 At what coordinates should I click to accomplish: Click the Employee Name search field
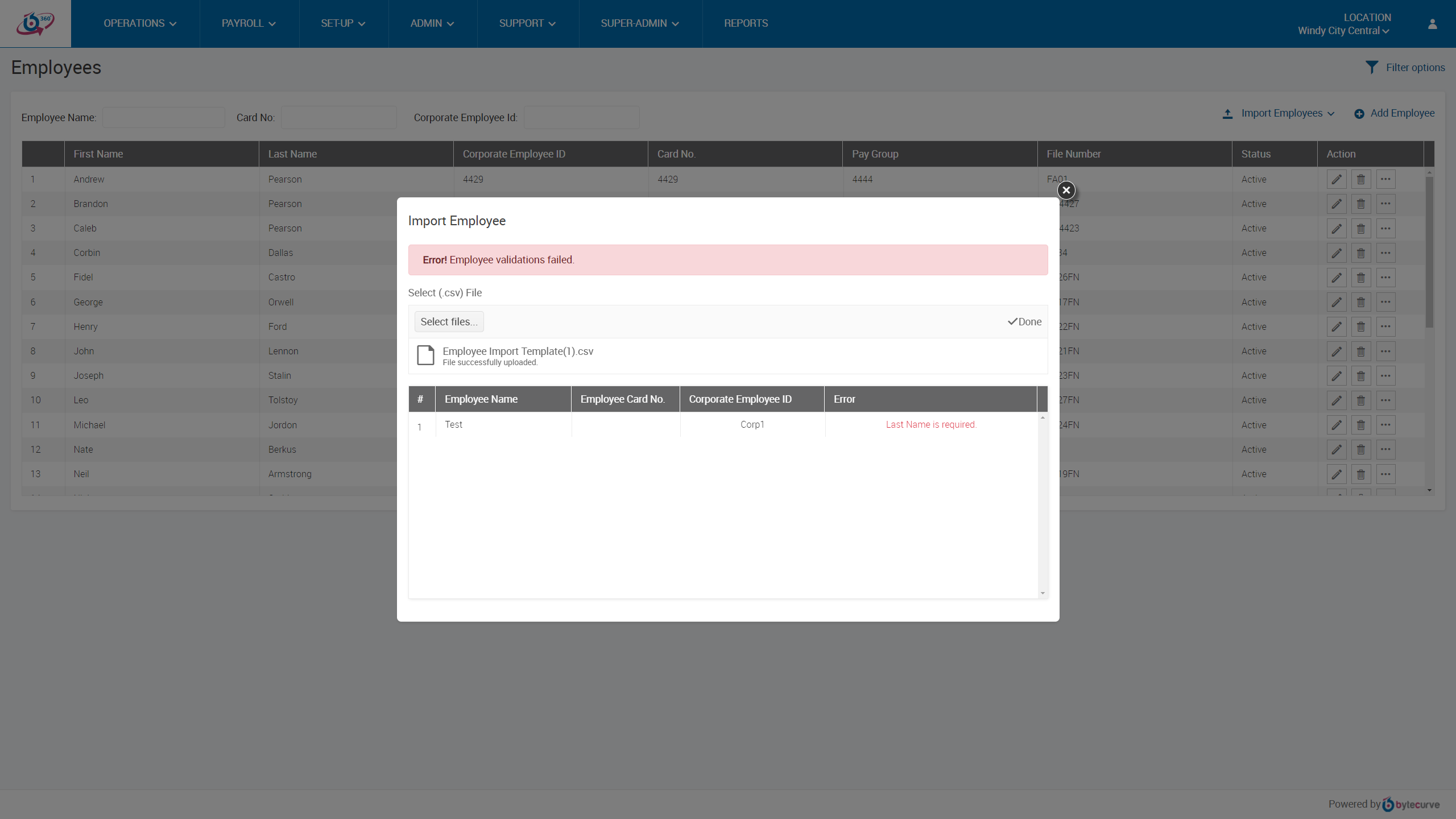coord(163,117)
